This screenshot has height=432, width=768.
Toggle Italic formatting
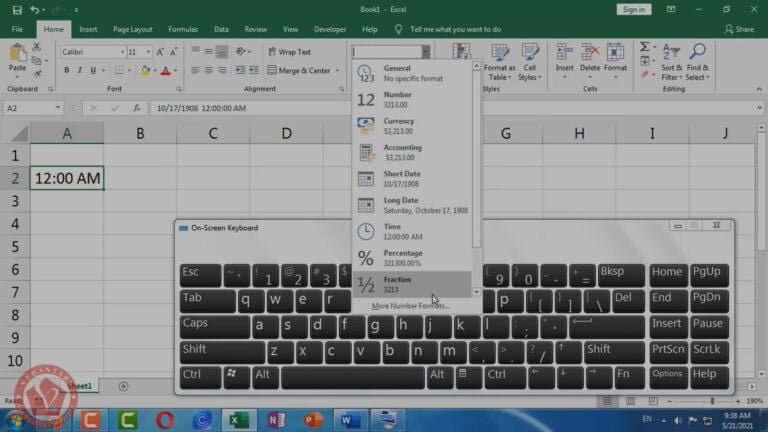pyautogui.click(x=80, y=71)
